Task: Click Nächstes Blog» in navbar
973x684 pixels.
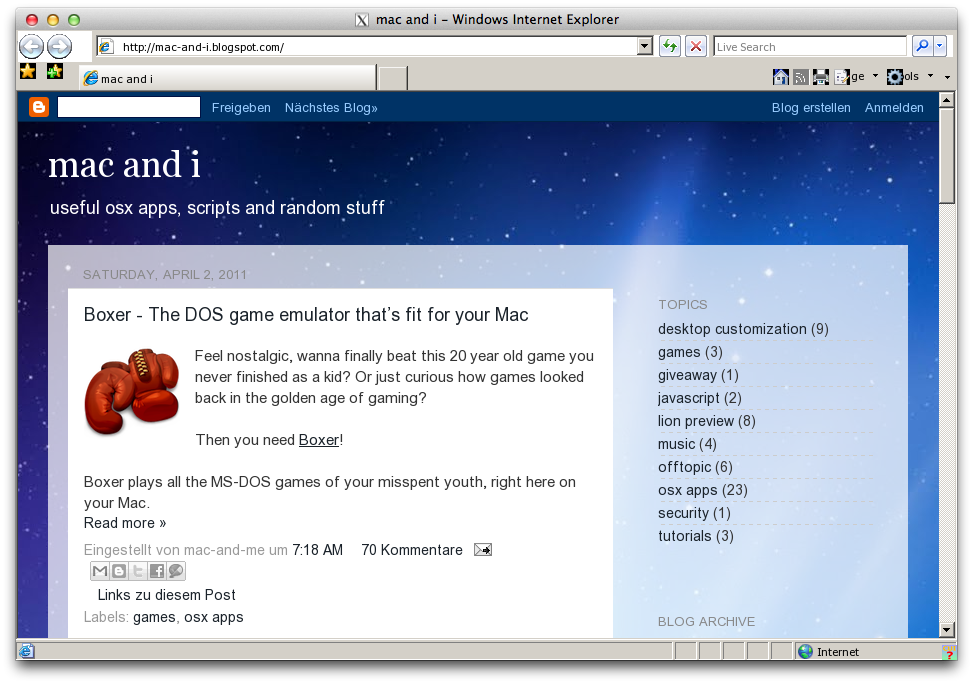Action: (331, 107)
